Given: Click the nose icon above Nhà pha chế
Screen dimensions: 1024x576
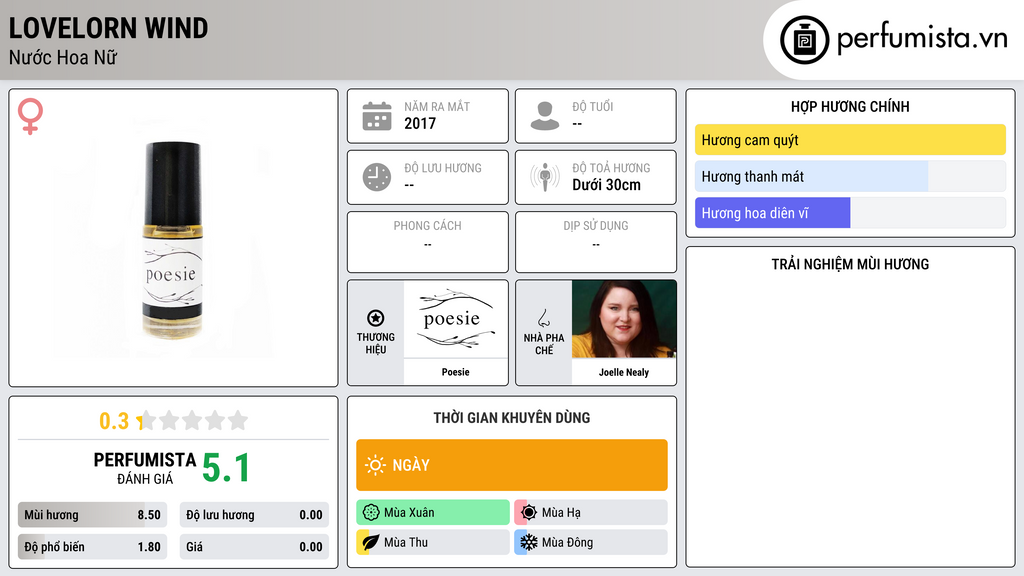Looking at the screenshot, I should (x=543, y=318).
